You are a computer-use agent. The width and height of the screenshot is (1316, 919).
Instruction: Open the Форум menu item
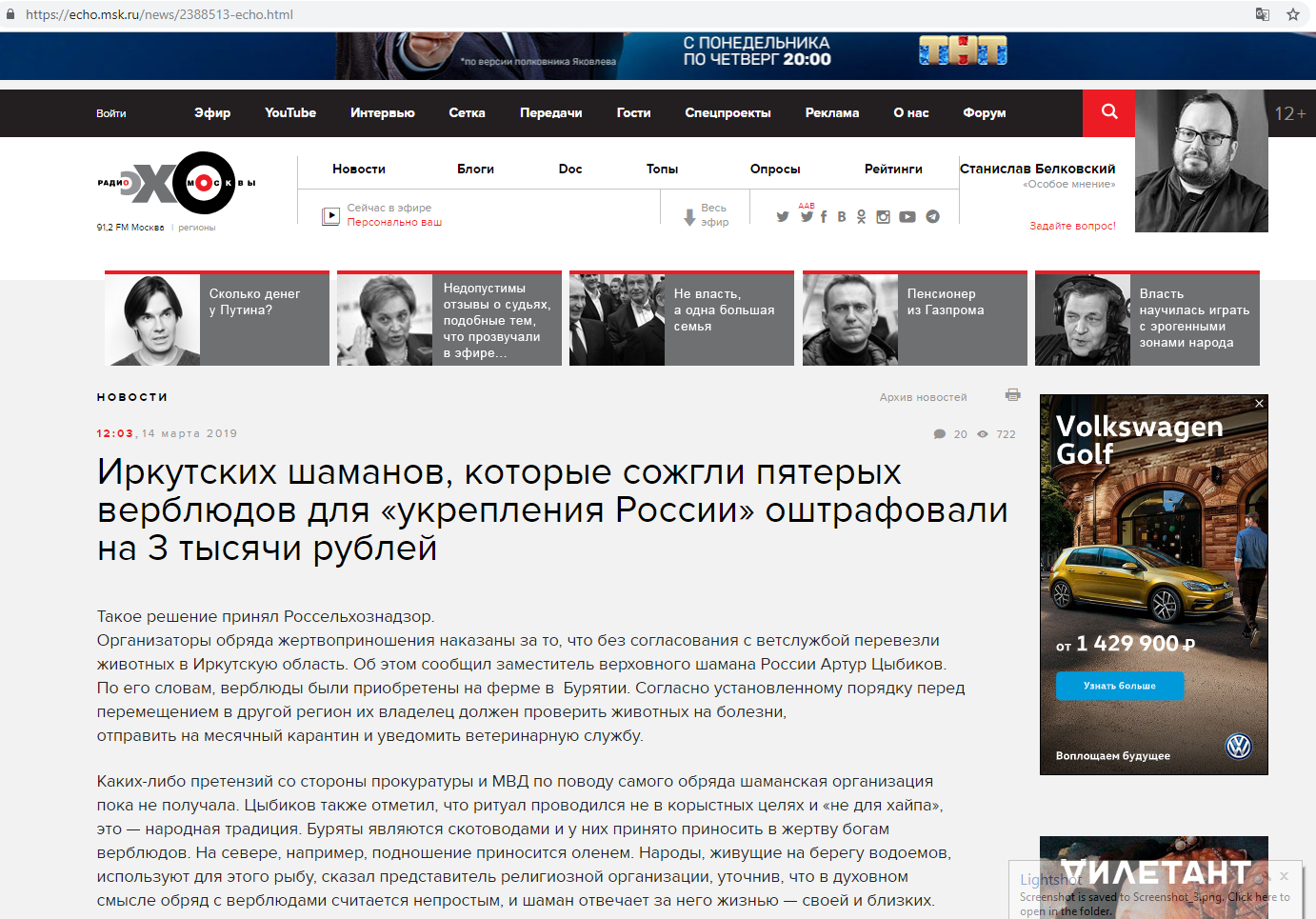point(984,112)
